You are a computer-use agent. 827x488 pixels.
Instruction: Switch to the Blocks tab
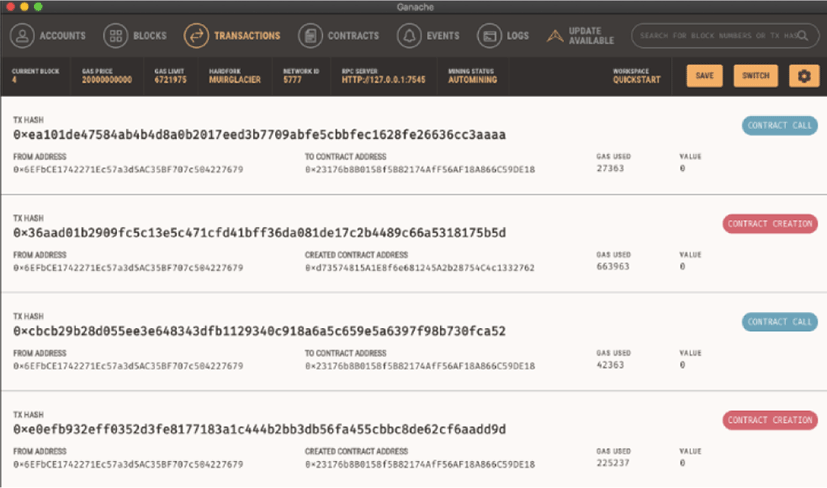coord(135,36)
